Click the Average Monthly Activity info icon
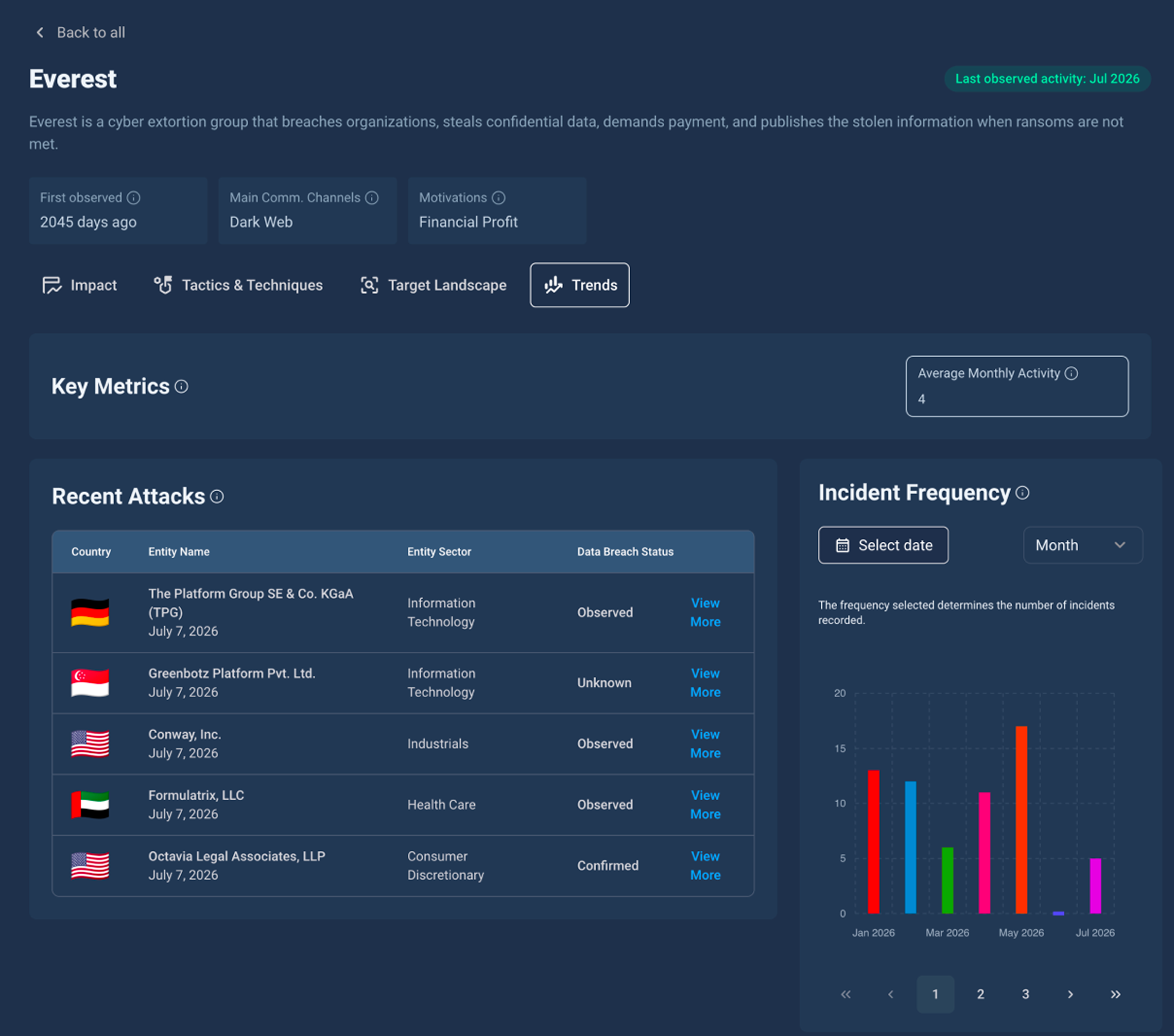The height and width of the screenshot is (1036, 1174). point(1071,373)
